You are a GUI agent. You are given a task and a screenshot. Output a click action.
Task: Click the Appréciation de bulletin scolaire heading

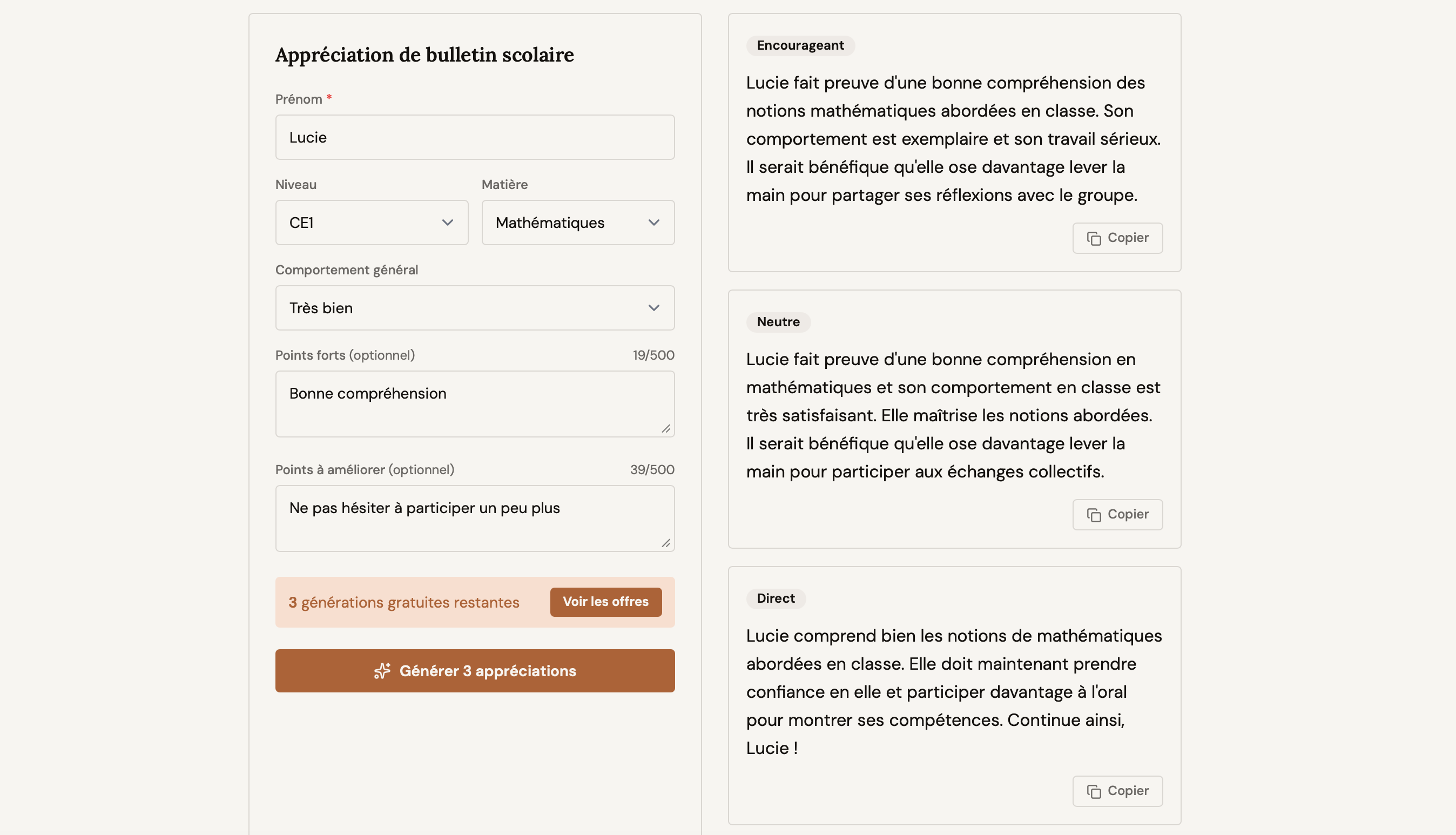point(424,55)
